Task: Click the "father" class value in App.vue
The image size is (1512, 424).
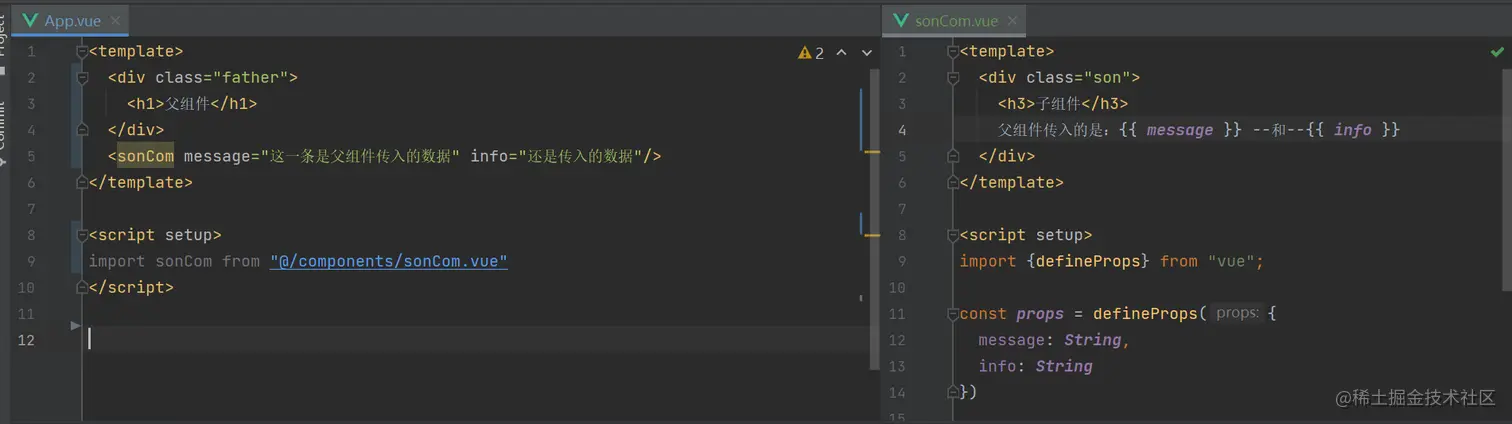Action: click(250, 78)
